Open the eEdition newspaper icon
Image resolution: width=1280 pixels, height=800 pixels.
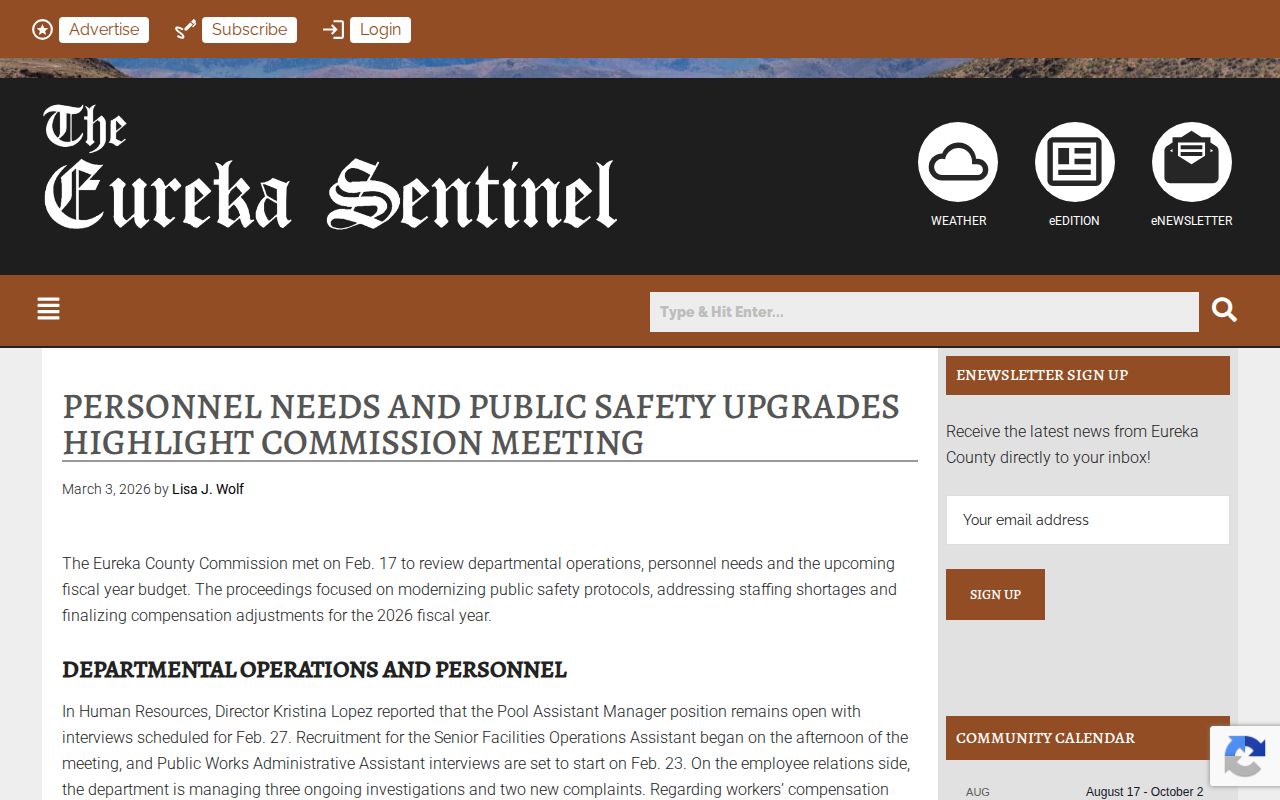coord(1075,162)
